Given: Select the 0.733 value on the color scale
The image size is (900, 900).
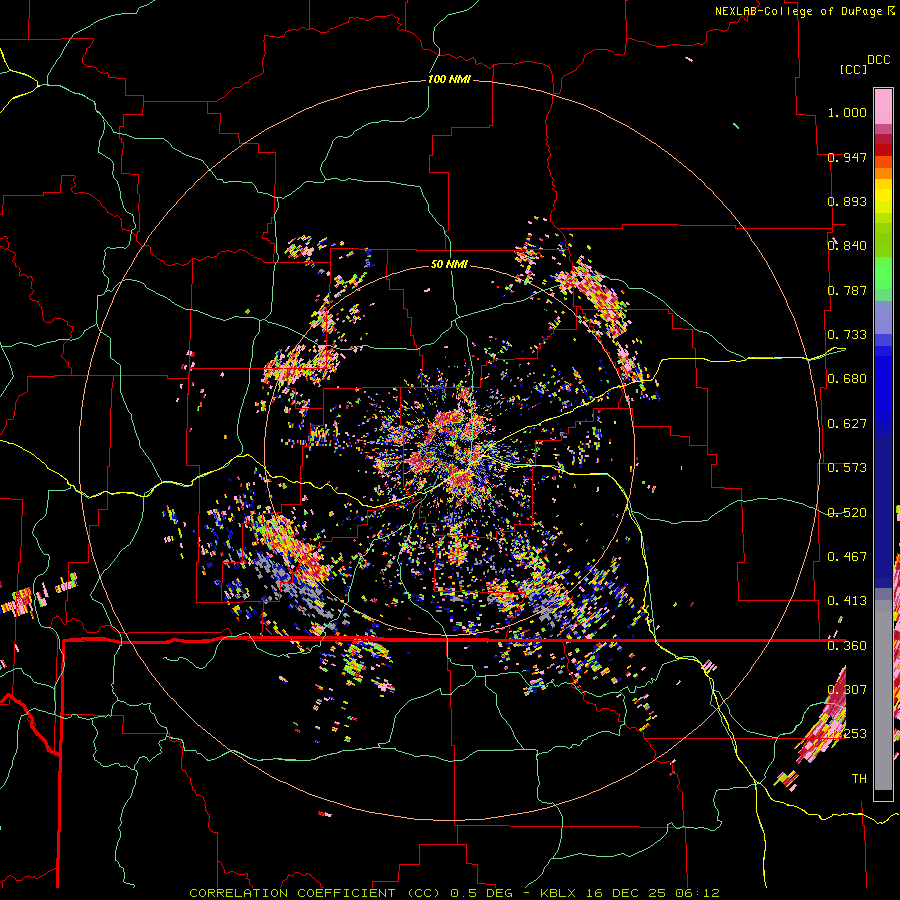Looking at the screenshot, I should pyautogui.click(x=847, y=335).
